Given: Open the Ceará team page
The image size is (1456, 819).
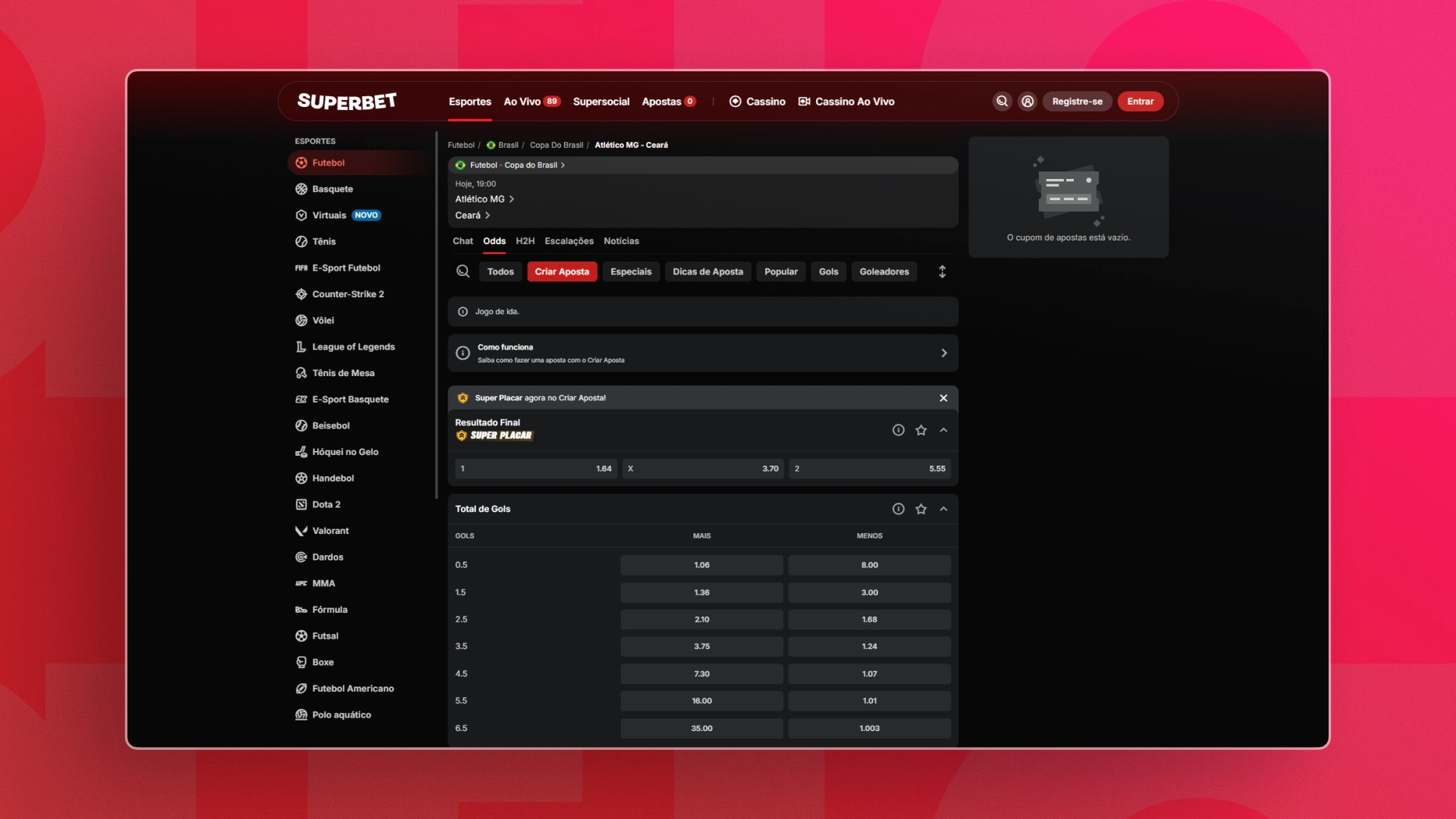Looking at the screenshot, I should [x=472, y=215].
